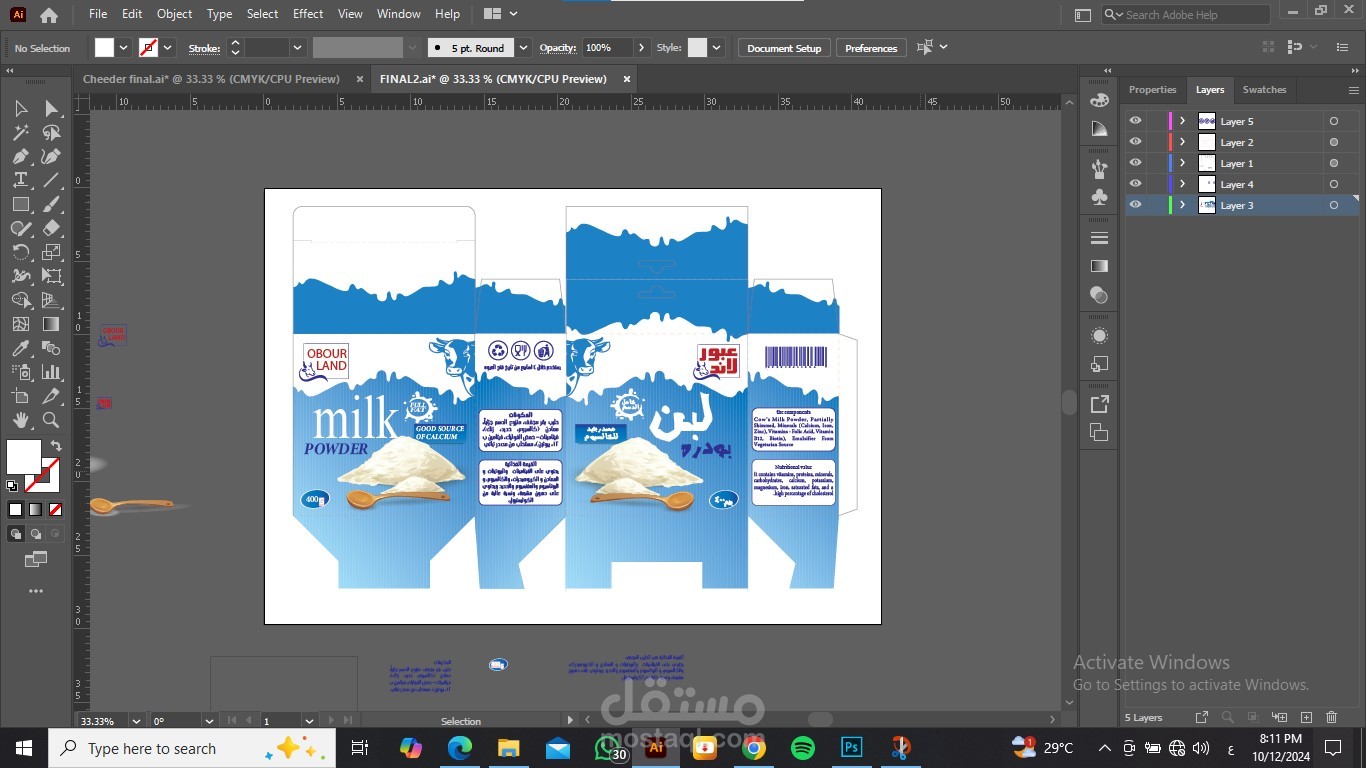
Task: Select the Line Segment tool
Action: 51,180
